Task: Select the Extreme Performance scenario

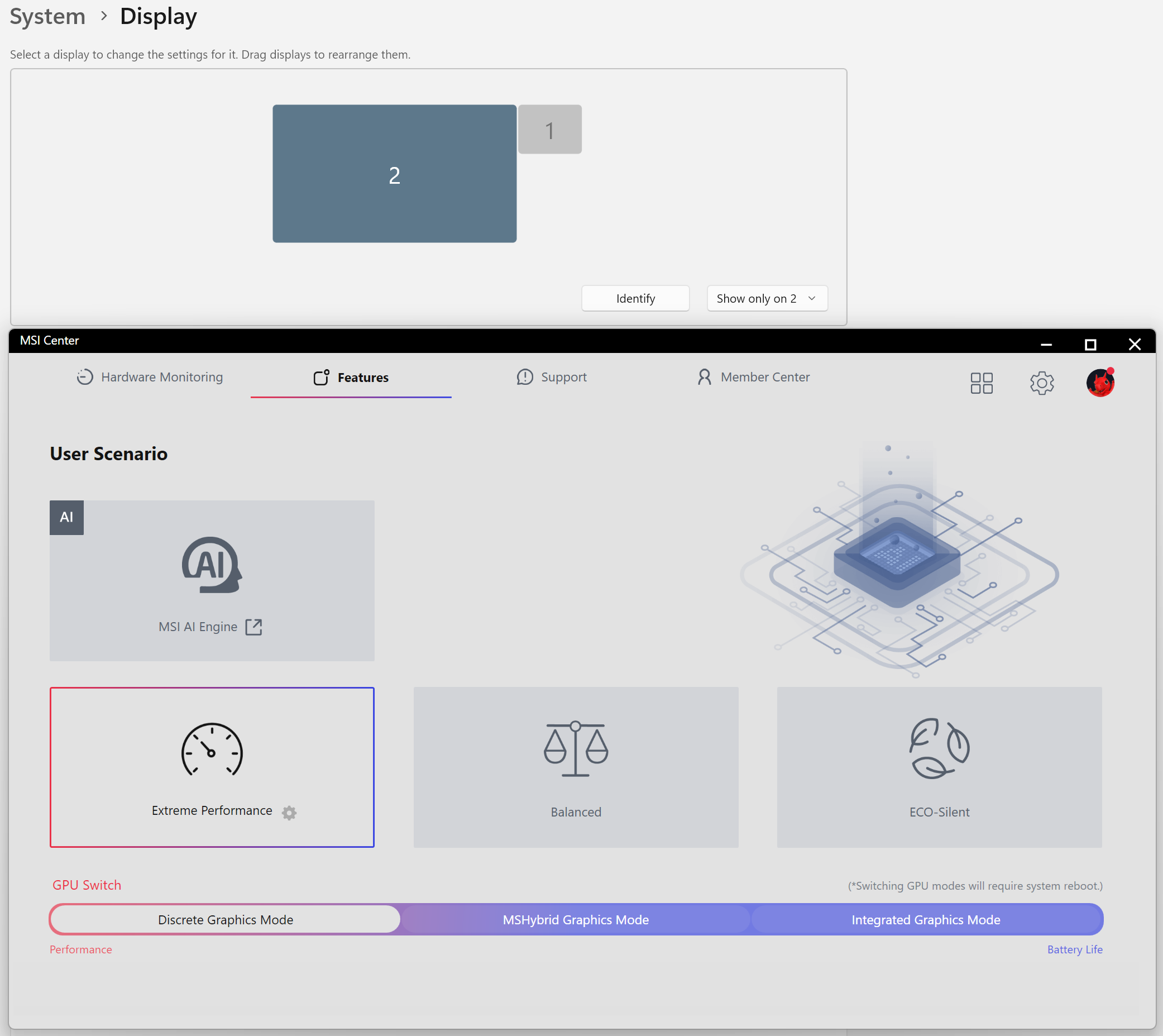Action: click(212, 767)
